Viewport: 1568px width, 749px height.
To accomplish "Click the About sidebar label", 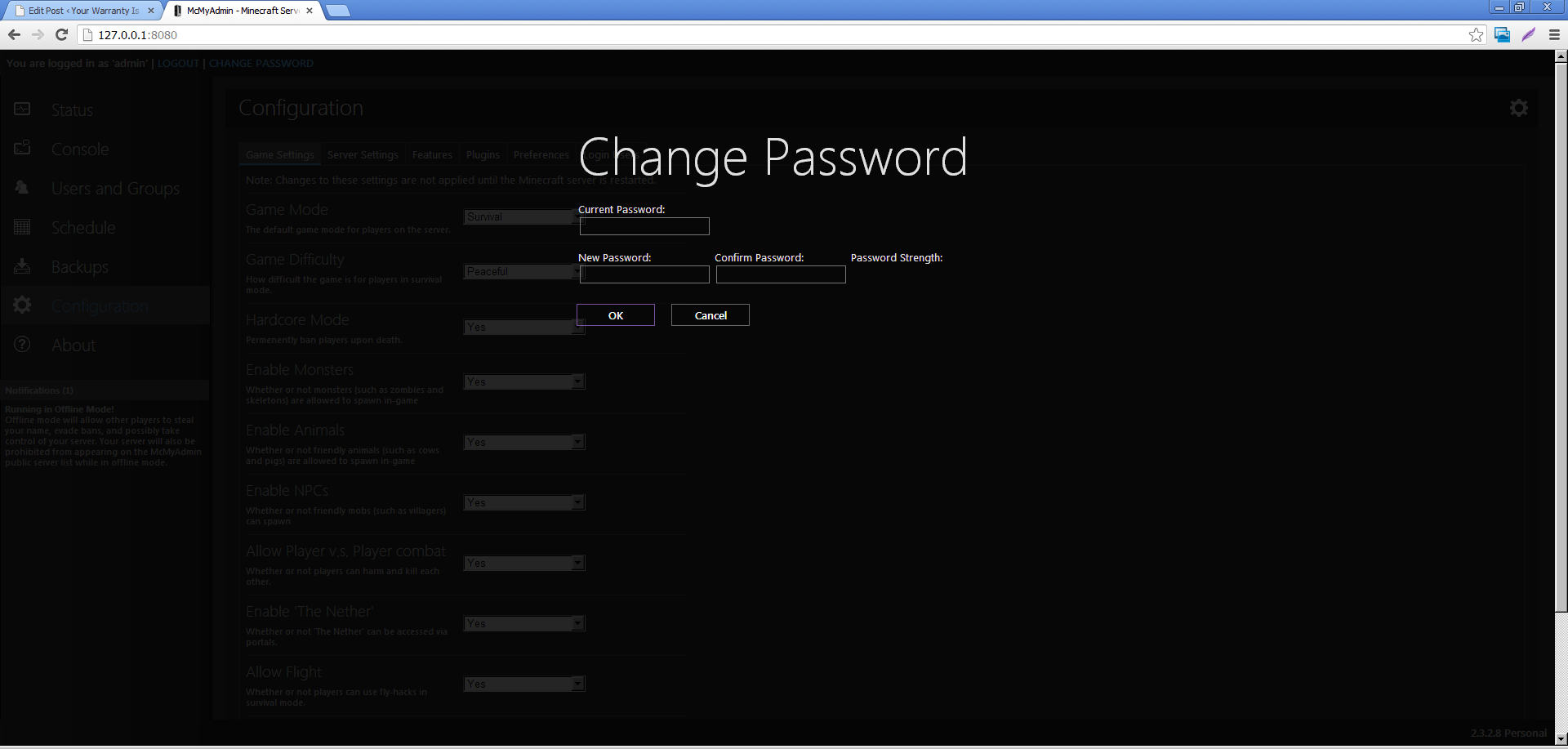I will pos(73,345).
